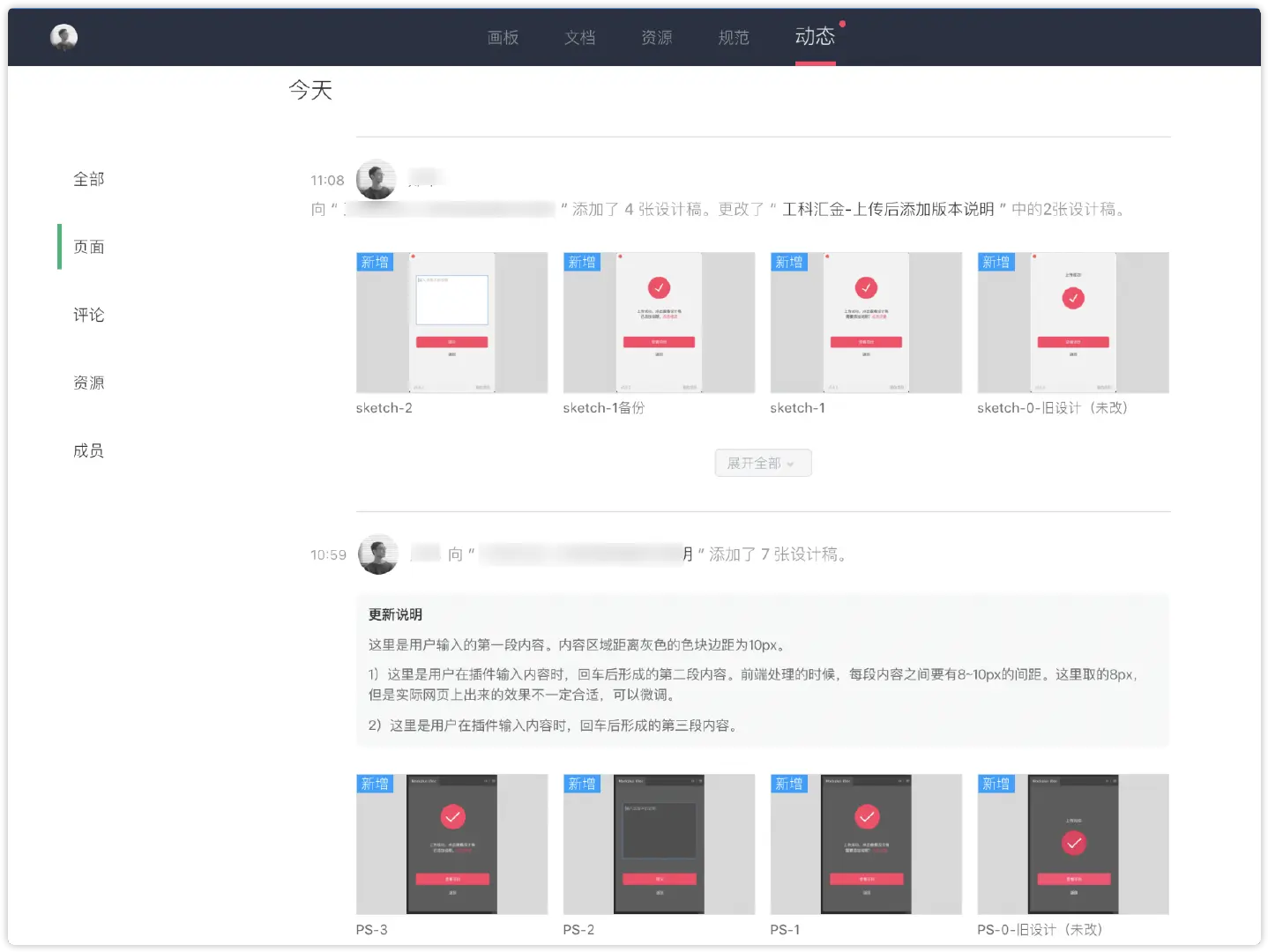Filter activity by 资源 in sidebar
Viewport: 1268px width, 952px height.
pos(88,383)
